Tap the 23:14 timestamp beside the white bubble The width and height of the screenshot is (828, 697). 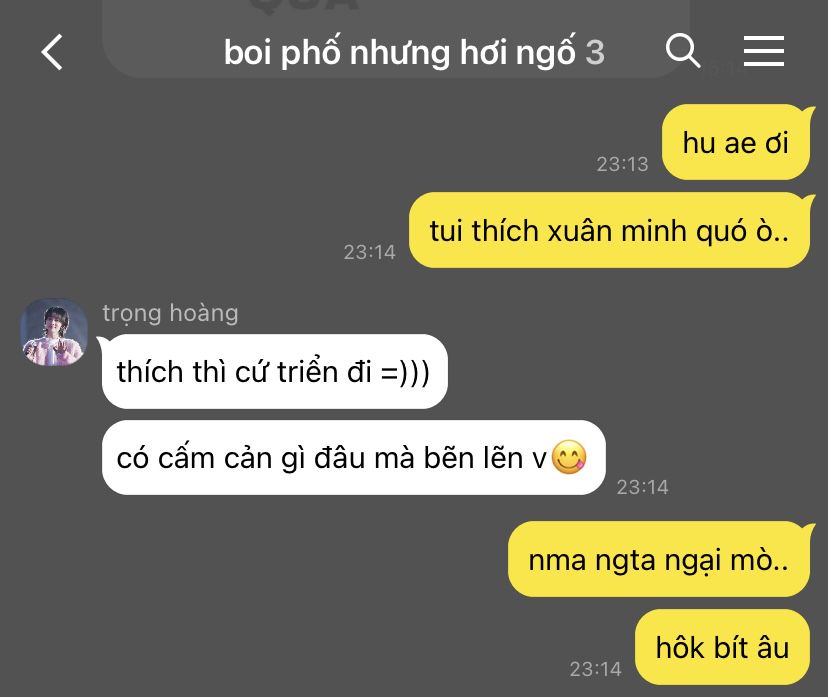point(642,487)
